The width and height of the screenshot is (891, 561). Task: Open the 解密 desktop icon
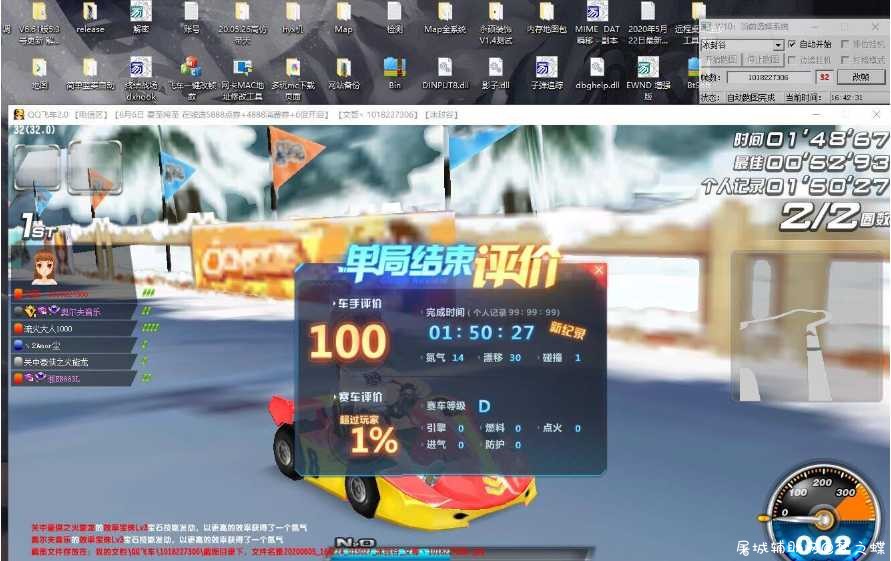click(x=140, y=18)
